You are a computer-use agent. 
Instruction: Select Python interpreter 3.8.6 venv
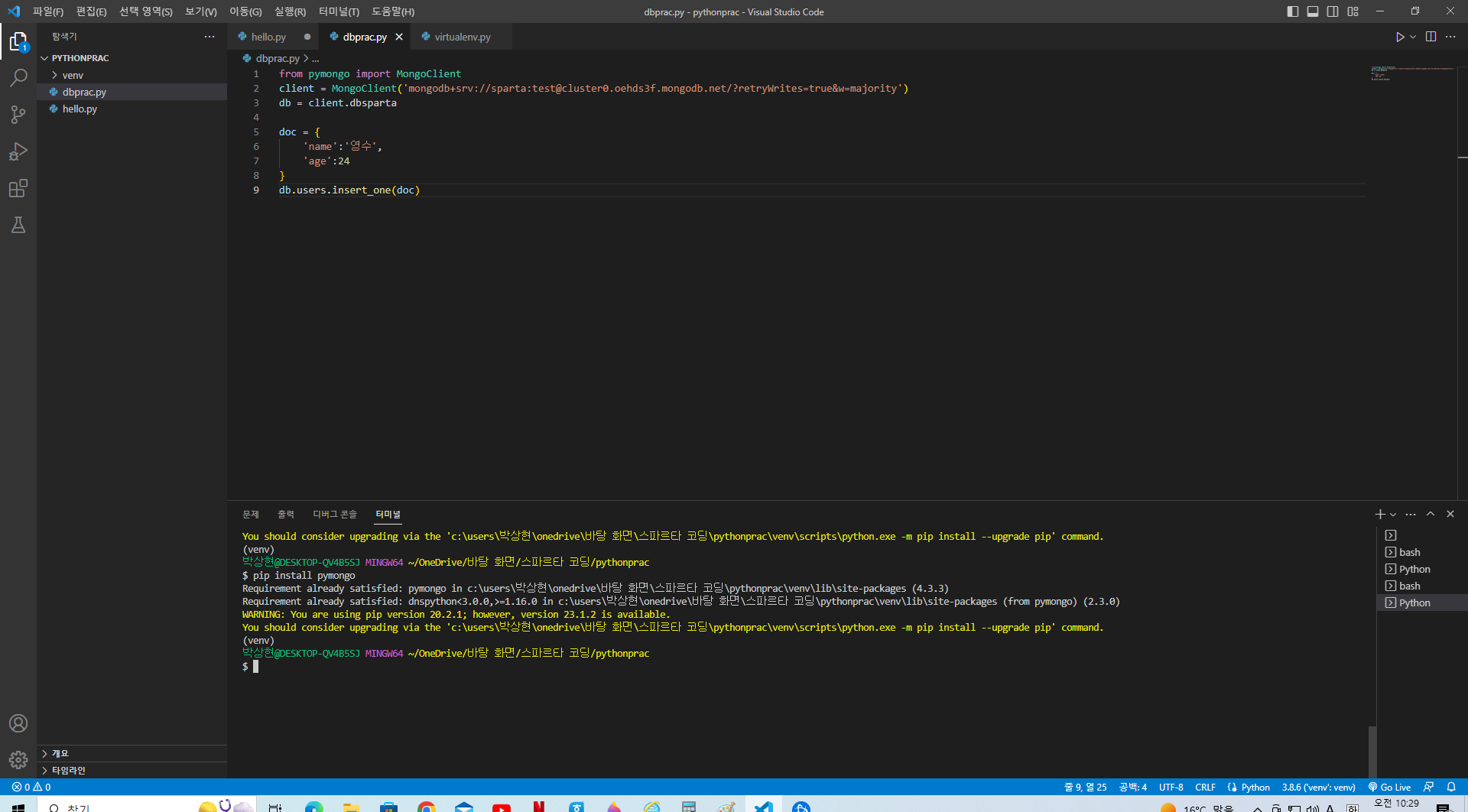pos(1318,787)
